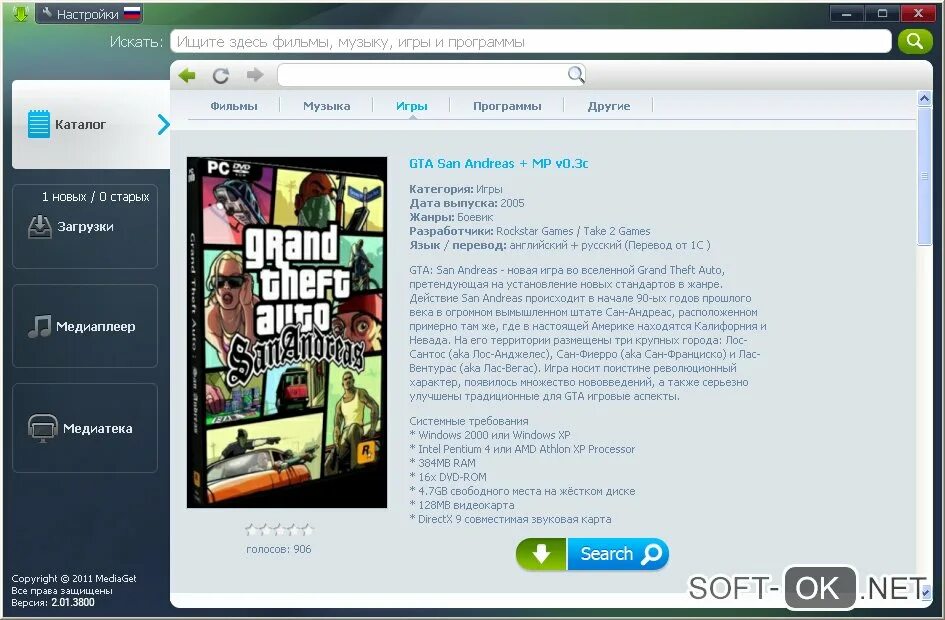Open the Другие tab
The height and width of the screenshot is (620, 945).
pos(609,106)
